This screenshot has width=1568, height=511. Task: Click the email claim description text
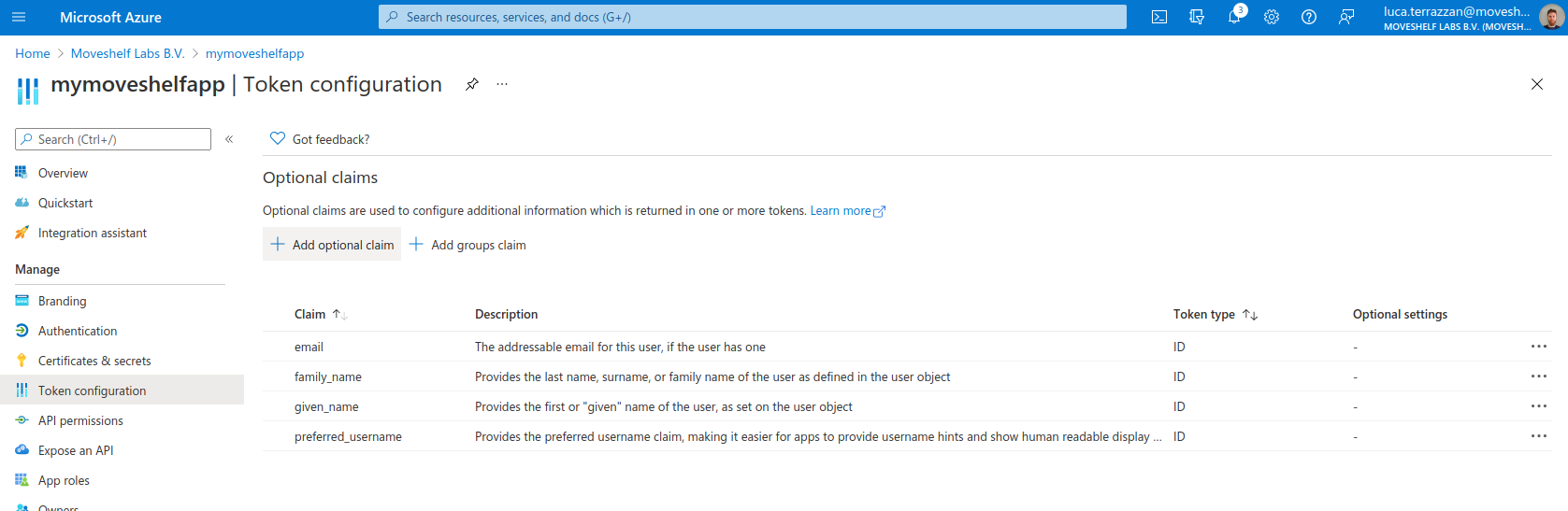(620, 347)
